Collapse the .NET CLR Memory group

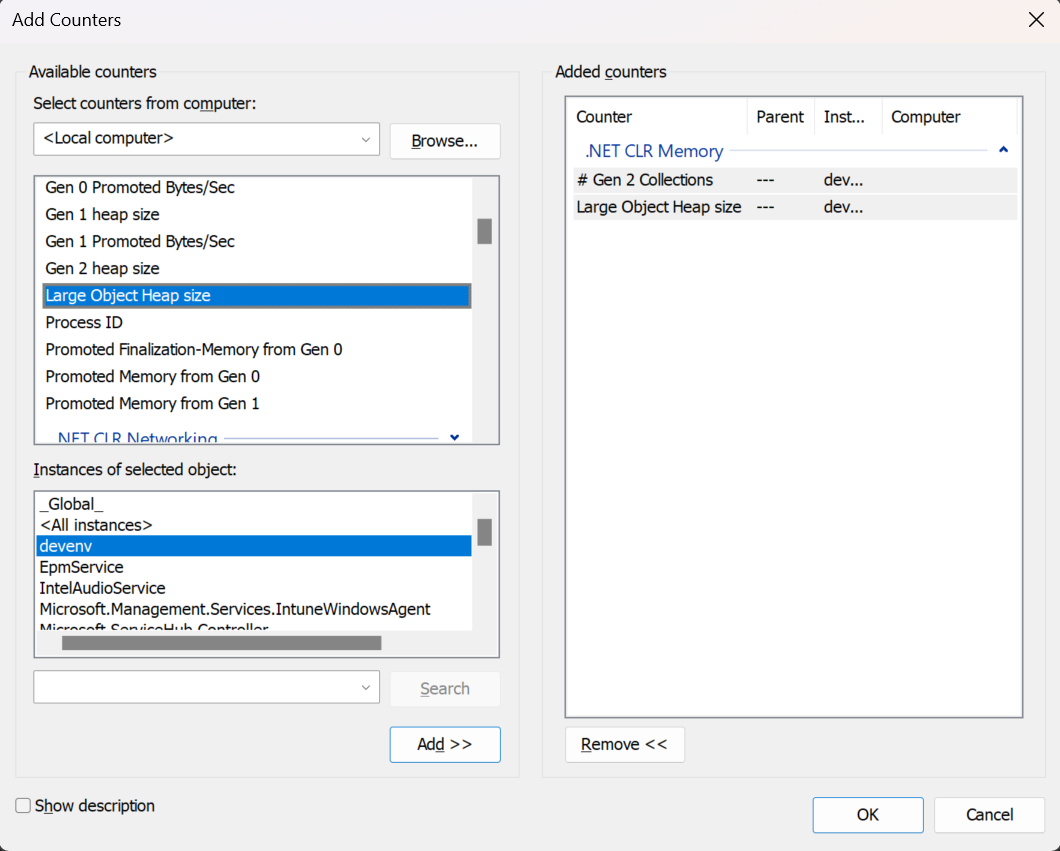(x=1003, y=148)
